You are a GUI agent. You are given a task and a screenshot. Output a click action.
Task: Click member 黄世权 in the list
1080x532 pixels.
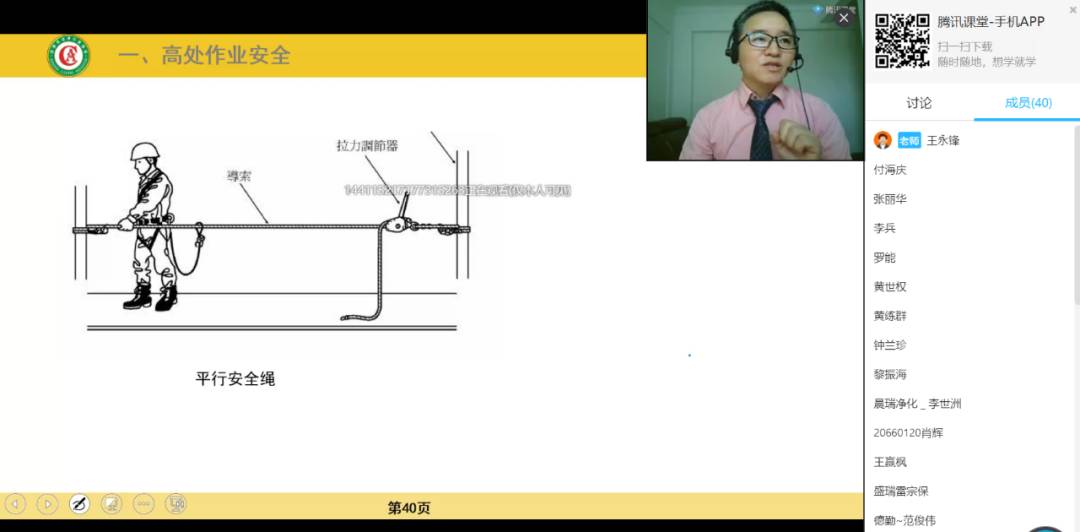(x=890, y=286)
